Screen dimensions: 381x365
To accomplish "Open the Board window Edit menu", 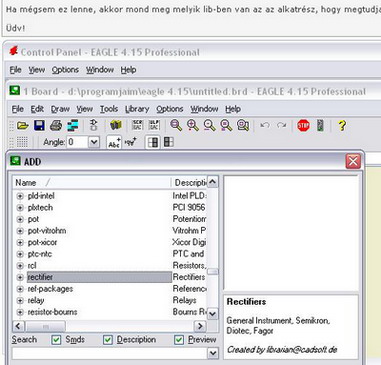I will (x=37, y=109).
